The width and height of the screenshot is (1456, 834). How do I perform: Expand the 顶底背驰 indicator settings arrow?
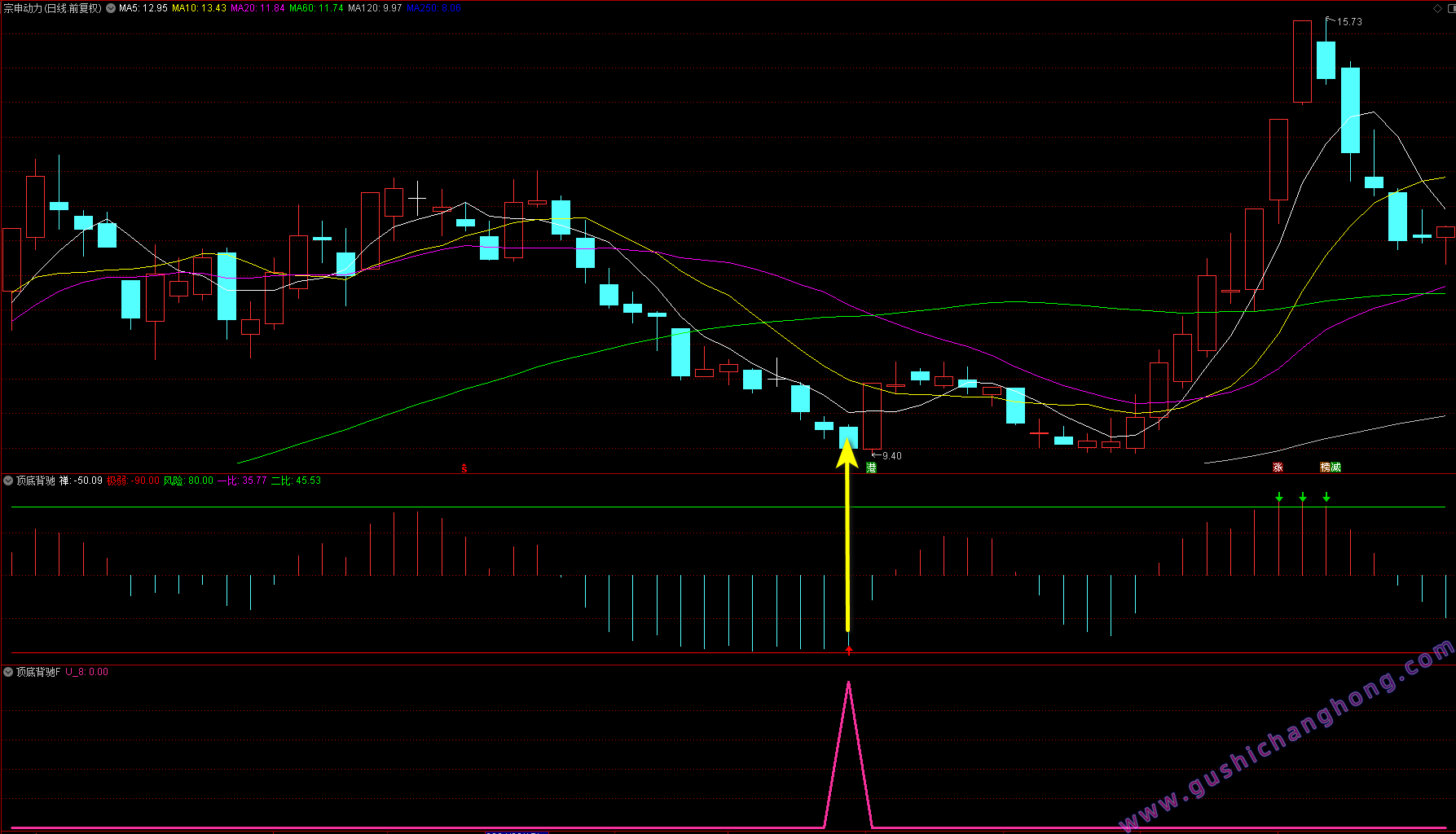(8, 481)
